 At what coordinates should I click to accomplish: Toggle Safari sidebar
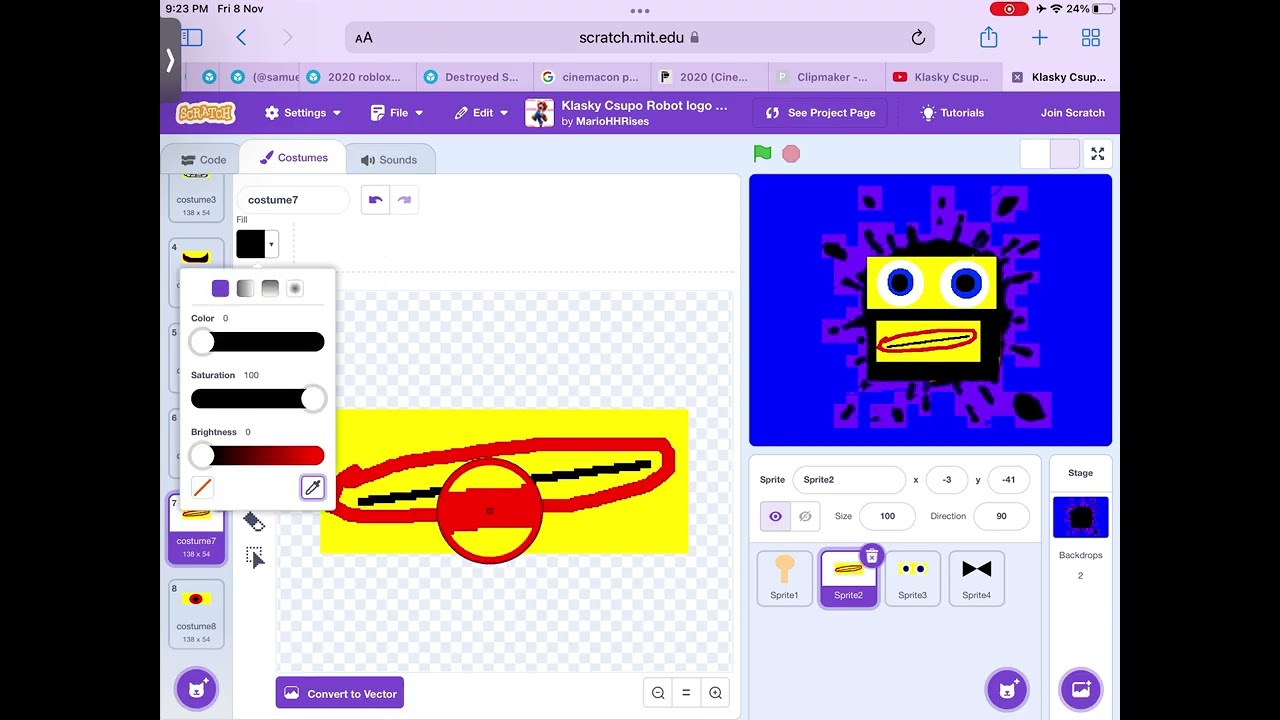[192, 38]
